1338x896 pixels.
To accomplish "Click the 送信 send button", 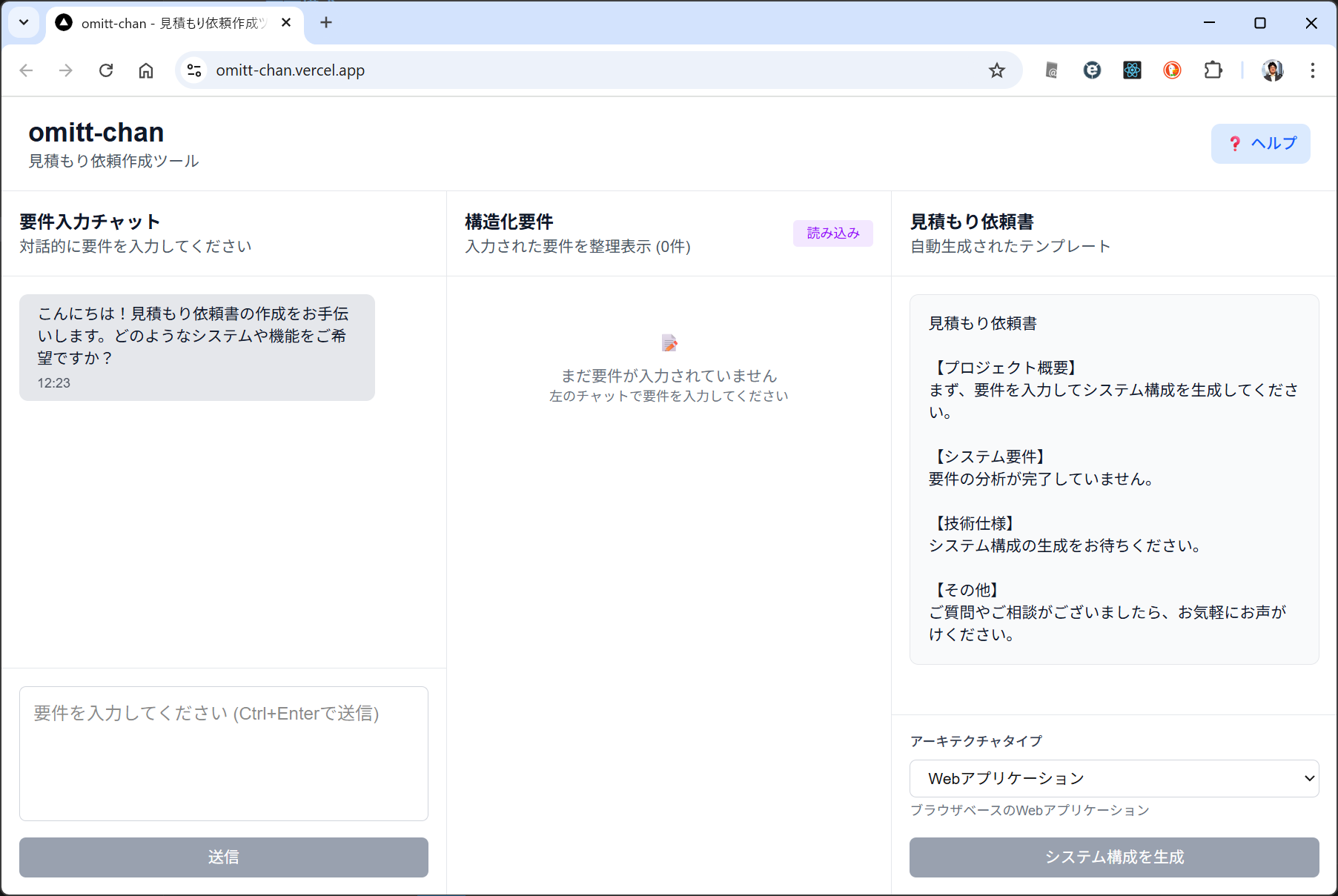I will 223,857.
